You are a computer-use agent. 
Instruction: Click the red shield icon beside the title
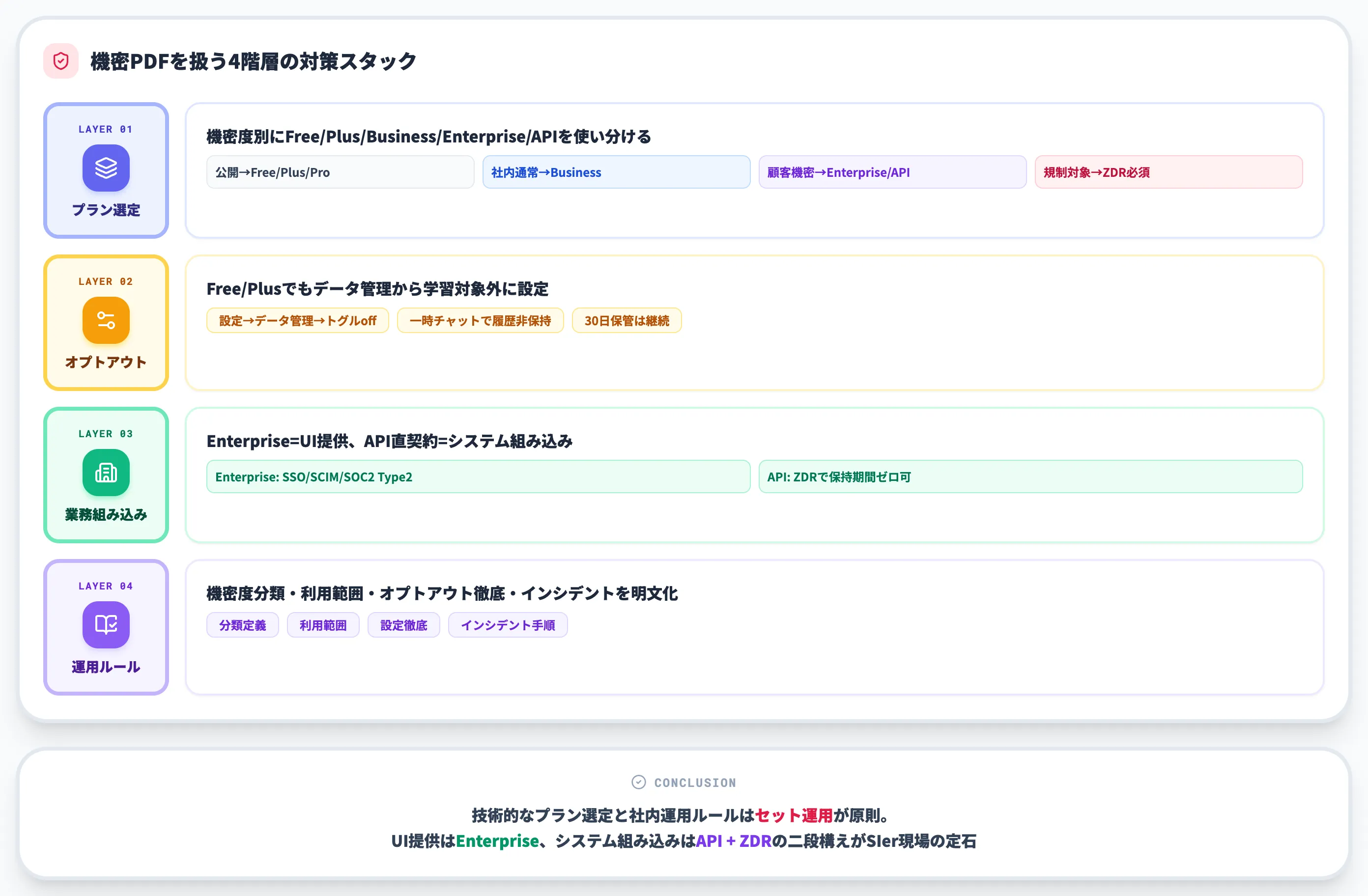click(x=61, y=61)
